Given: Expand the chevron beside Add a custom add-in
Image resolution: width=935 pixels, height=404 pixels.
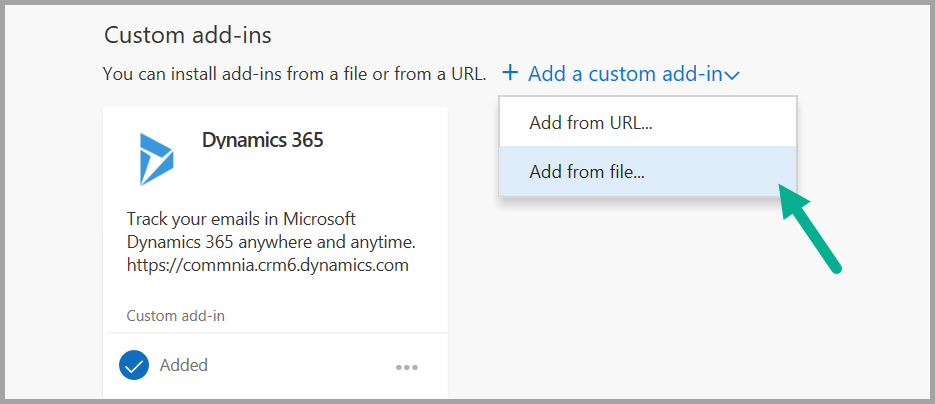Looking at the screenshot, I should [x=732, y=75].
